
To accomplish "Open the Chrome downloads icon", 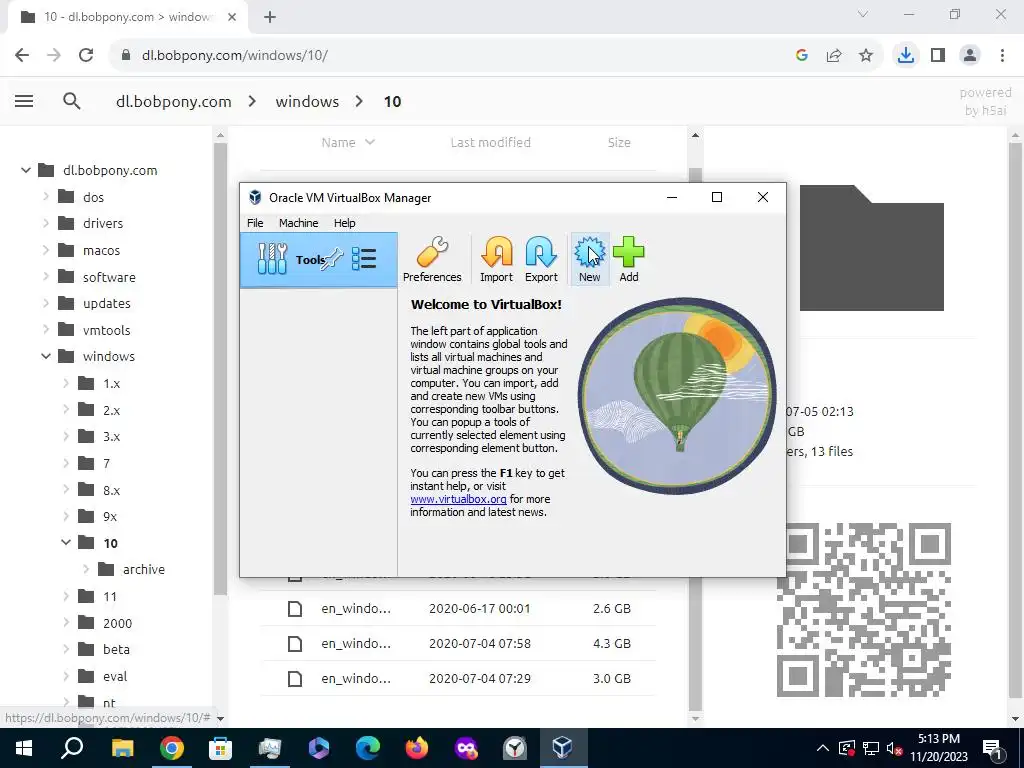I will 905,56.
